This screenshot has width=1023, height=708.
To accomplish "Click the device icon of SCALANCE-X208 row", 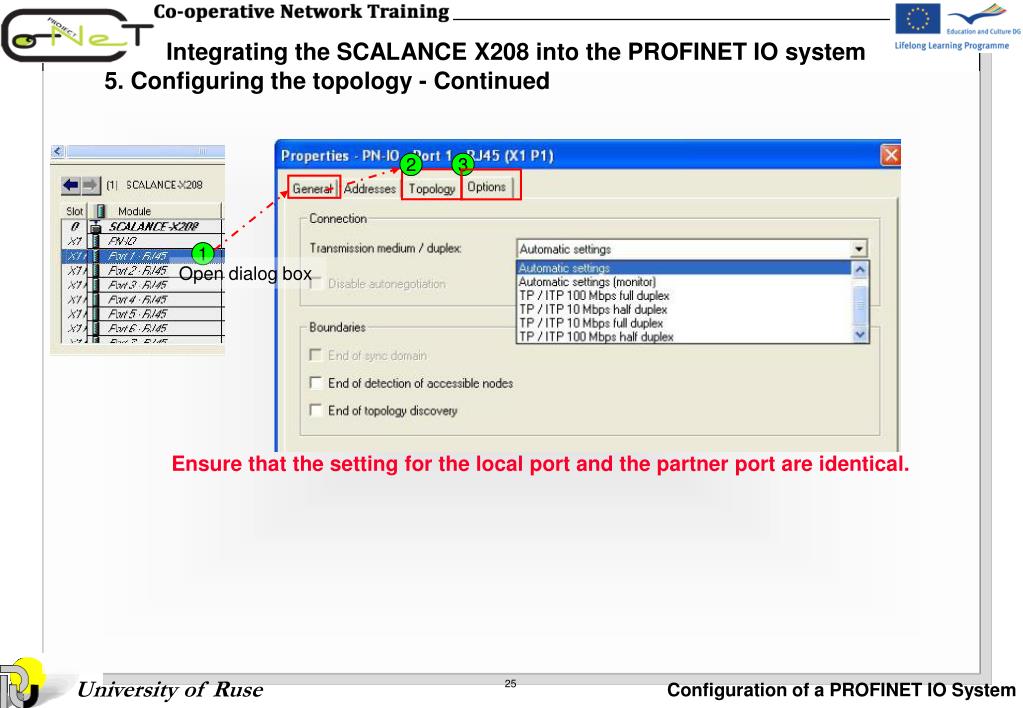I will tap(96, 226).
